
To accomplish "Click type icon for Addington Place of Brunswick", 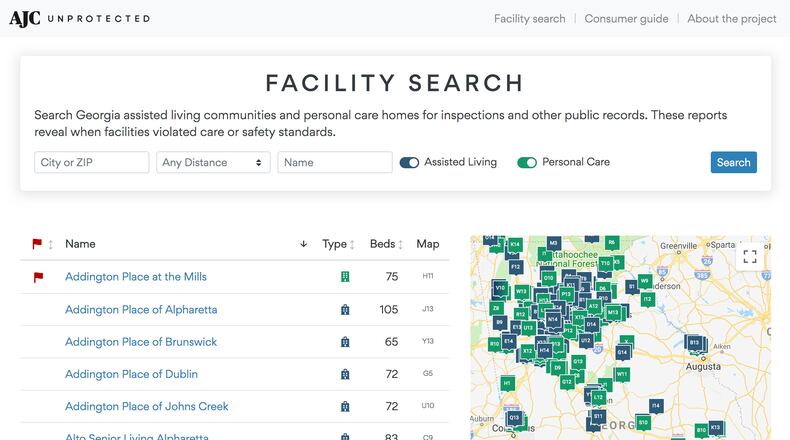I will pos(345,342).
